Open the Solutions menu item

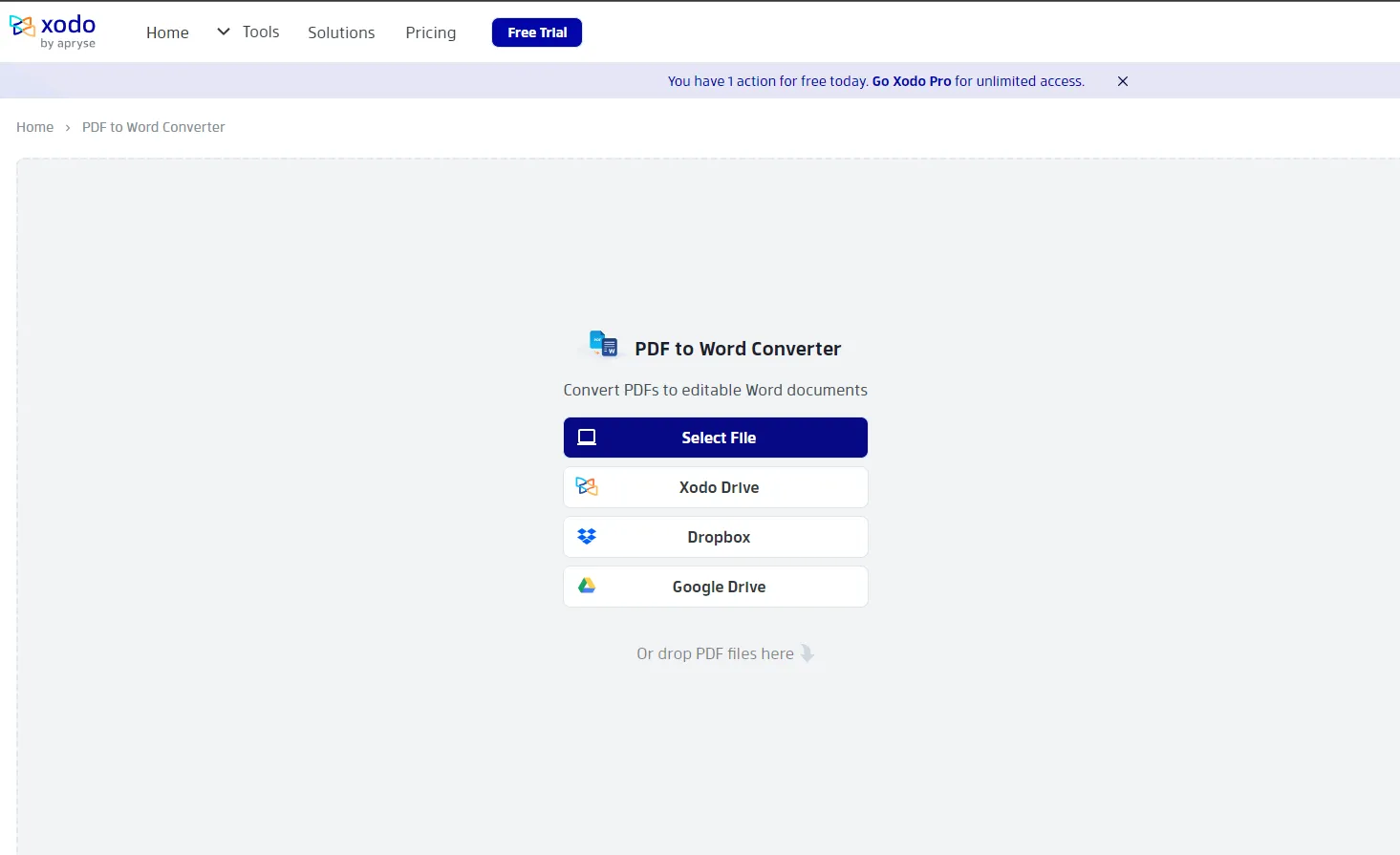[x=341, y=32]
